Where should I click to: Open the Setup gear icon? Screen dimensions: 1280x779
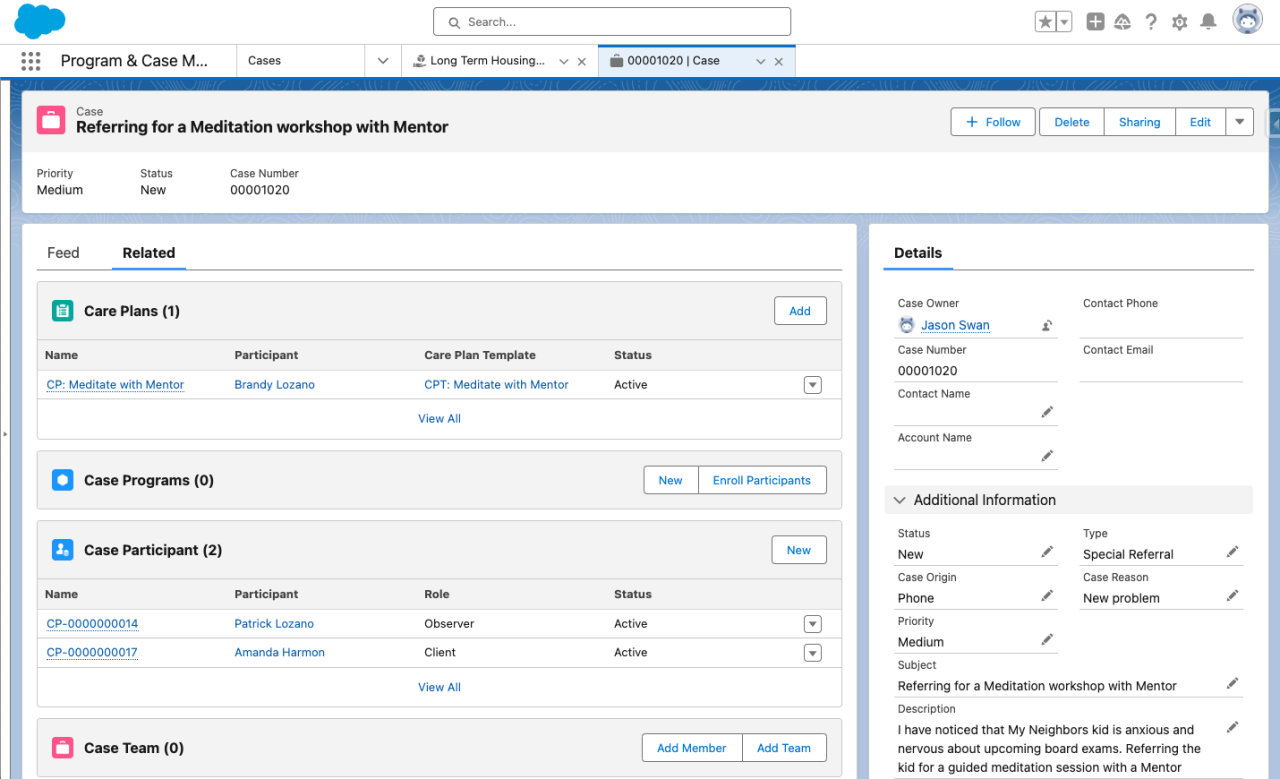(1180, 22)
